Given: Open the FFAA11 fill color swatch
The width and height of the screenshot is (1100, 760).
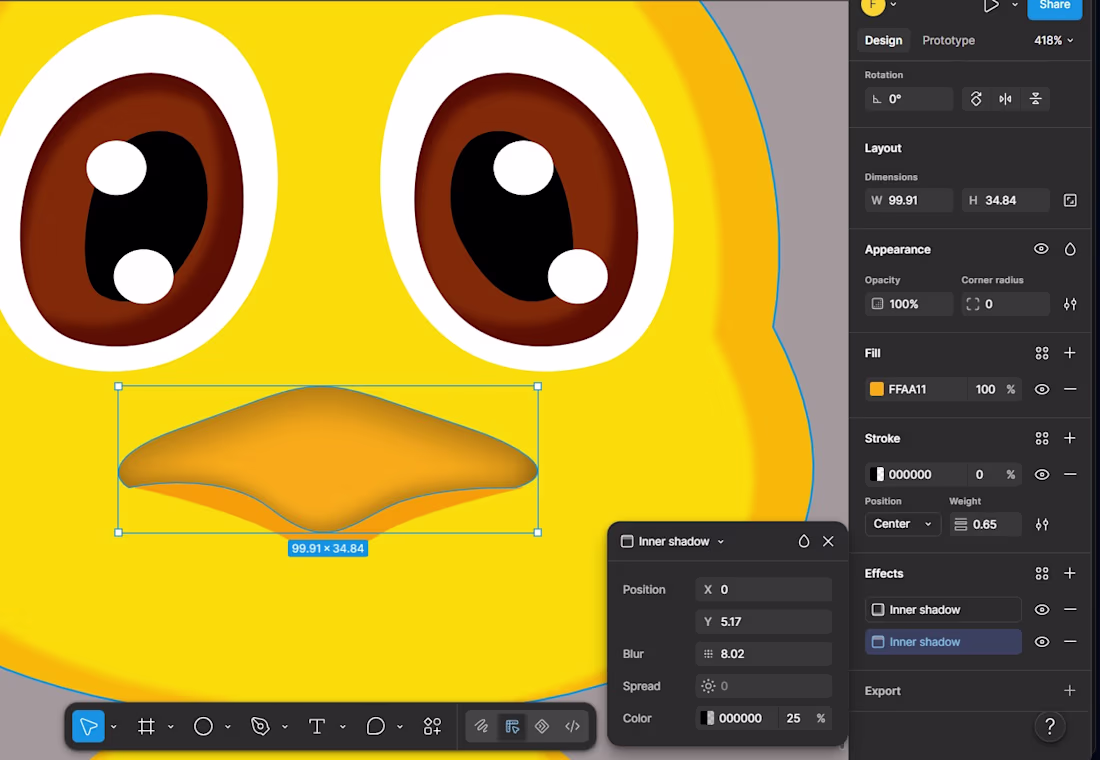Looking at the screenshot, I should (877, 389).
